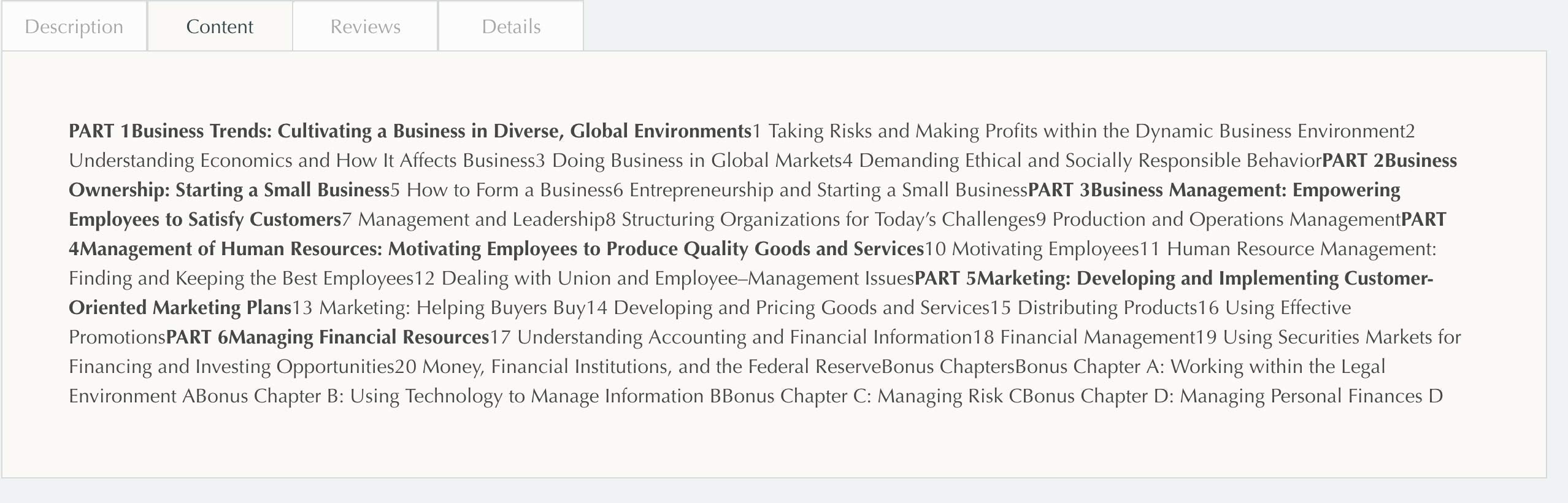The height and width of the screenshot is (503, 1568).
Task: Click the 'Ownership: Starting a Small Business' heading
Action: [x=229, y=190]
